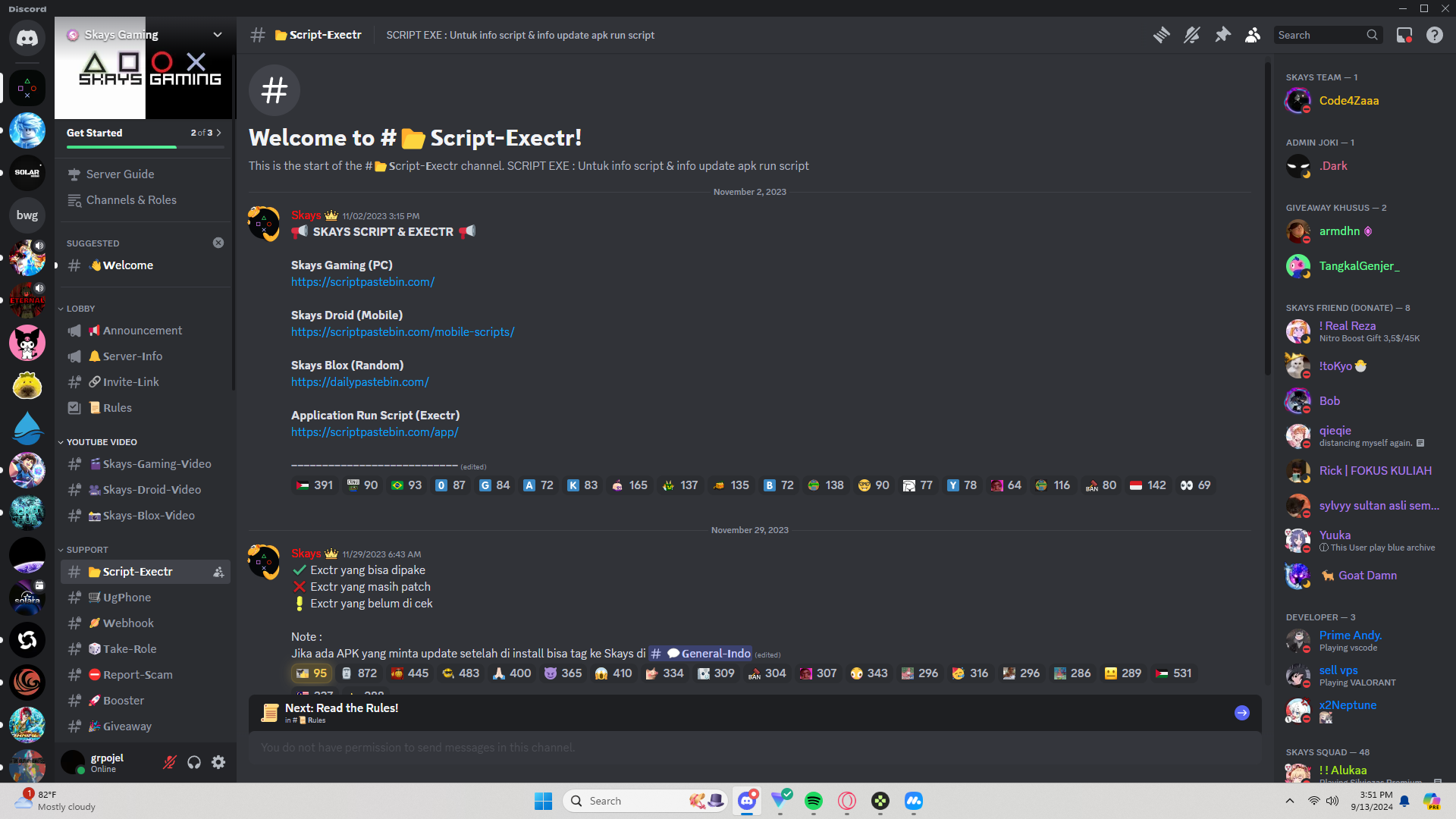The width and height of the screenshot is (1456, 819).
Task: Select the Skays Gaming server icon
Action: [27, 88]
